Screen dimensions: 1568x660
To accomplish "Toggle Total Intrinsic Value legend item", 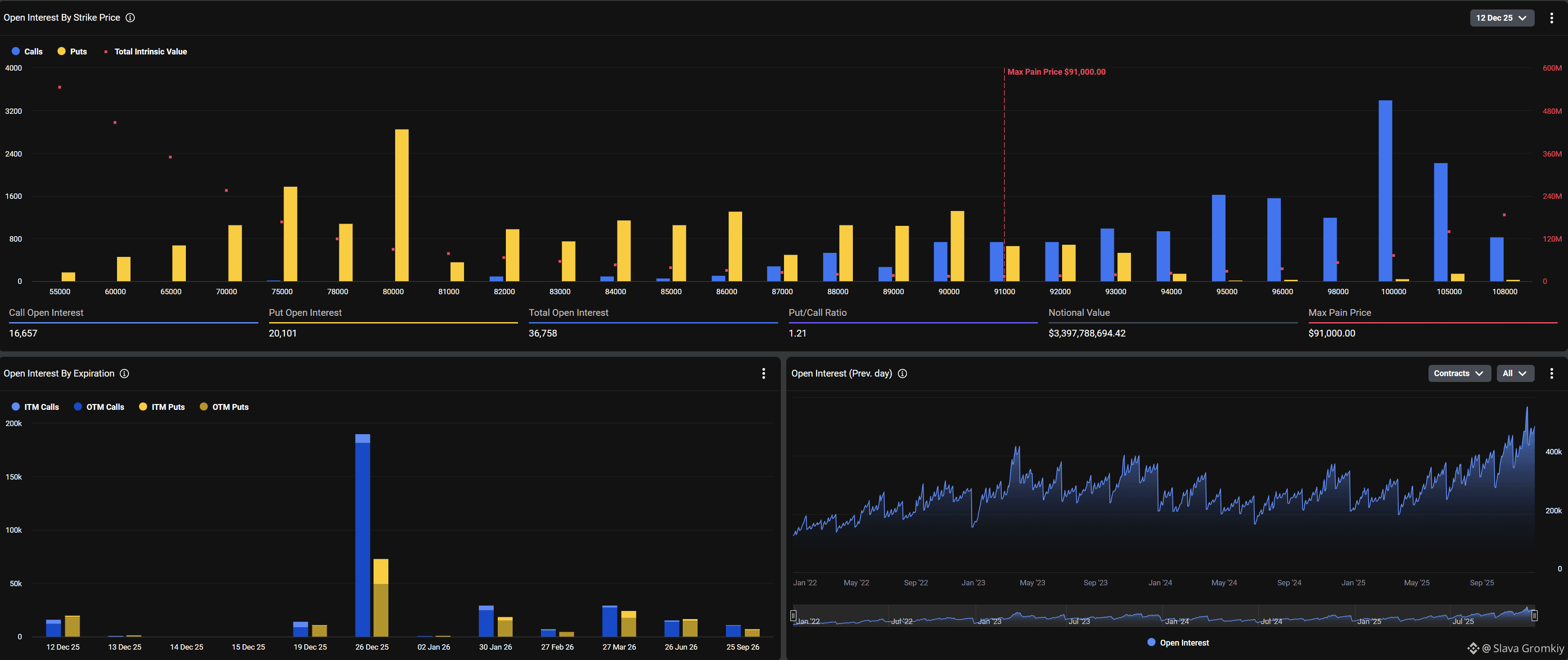I will tap(146, 52).
